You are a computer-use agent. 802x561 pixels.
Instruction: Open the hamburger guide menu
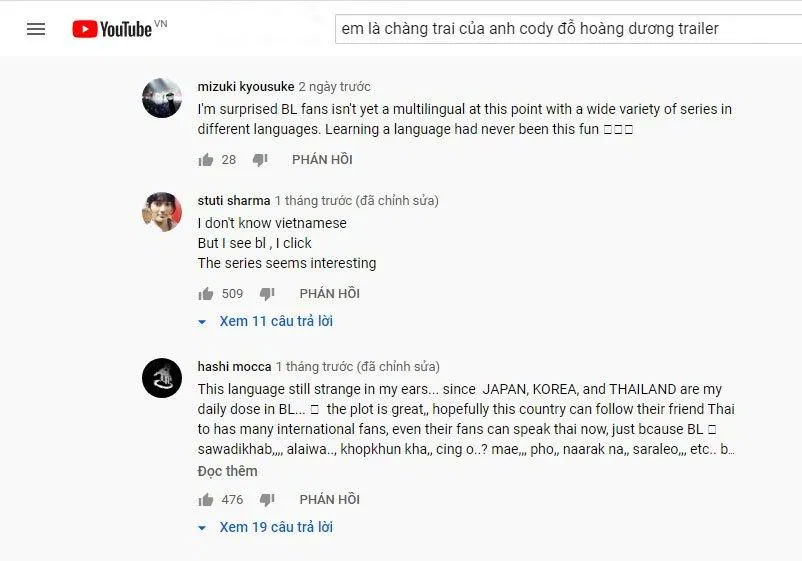36,29
